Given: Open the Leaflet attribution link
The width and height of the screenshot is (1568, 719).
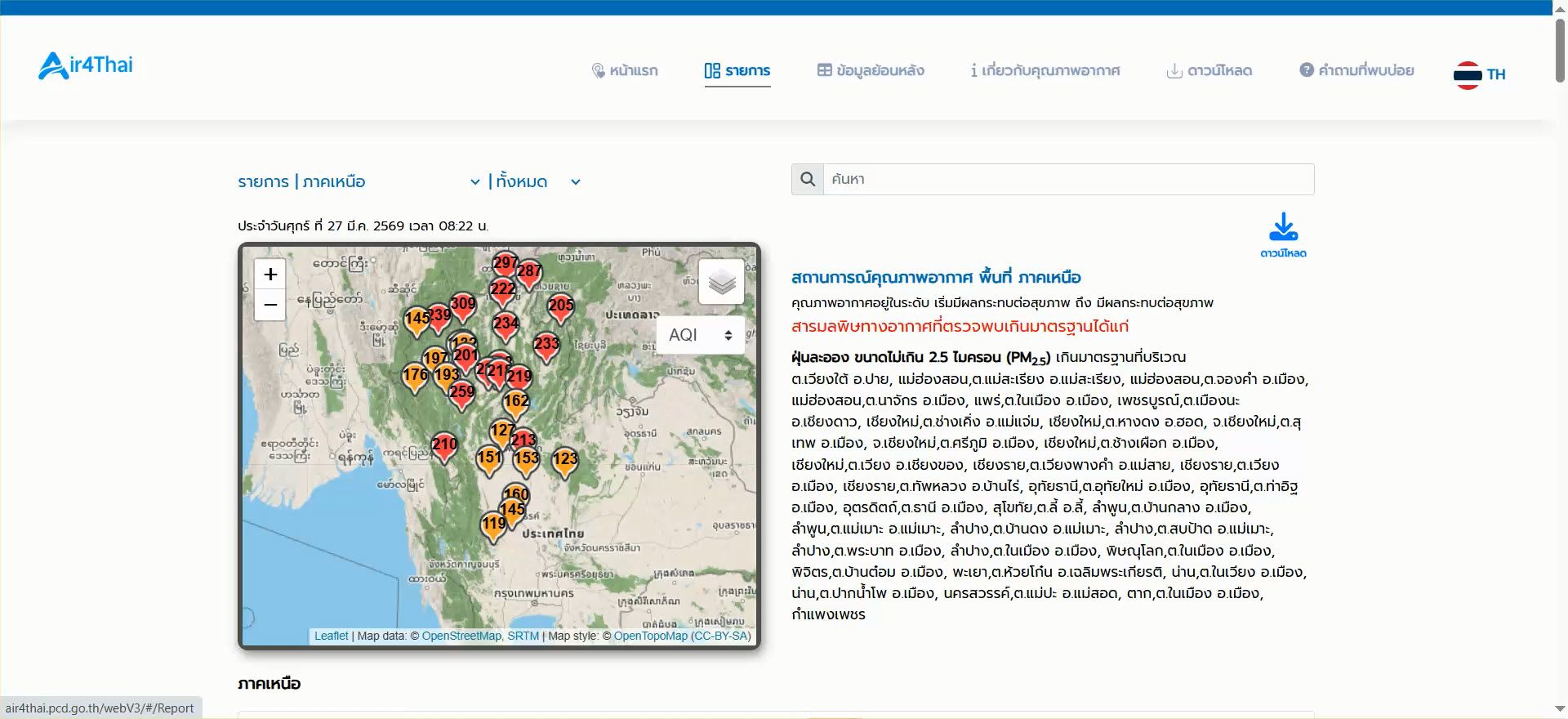Looking at the screenshot, I should click(331, 636).
